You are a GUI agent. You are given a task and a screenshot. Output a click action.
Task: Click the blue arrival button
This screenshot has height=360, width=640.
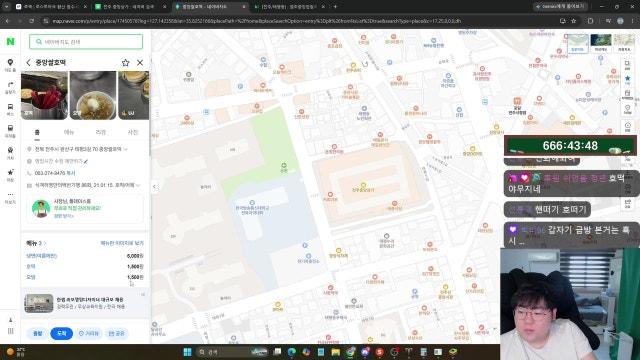coord(62,333)
